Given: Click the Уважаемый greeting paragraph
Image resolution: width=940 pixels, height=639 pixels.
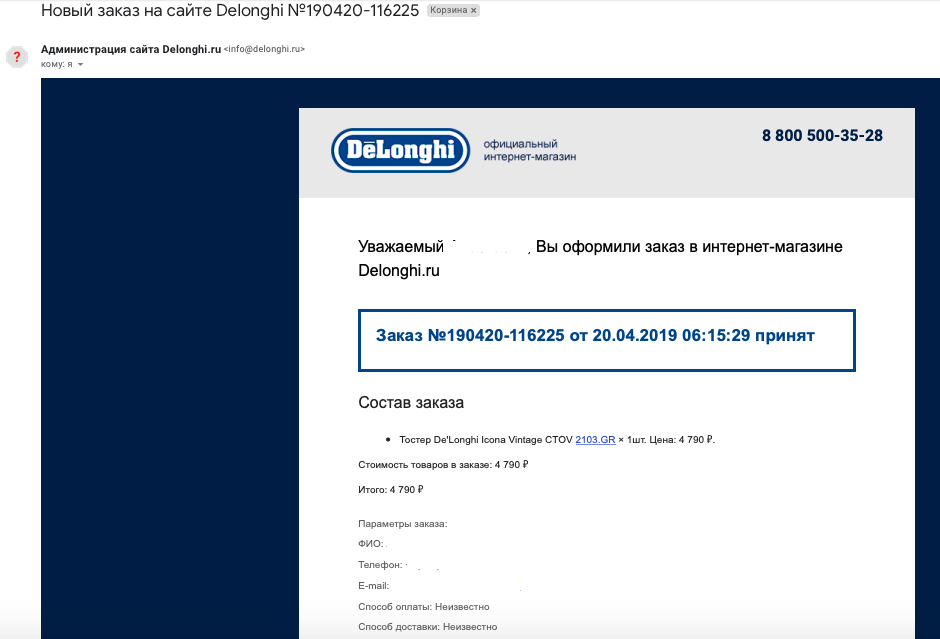Looking at the screenshot, I should [600, 258].
